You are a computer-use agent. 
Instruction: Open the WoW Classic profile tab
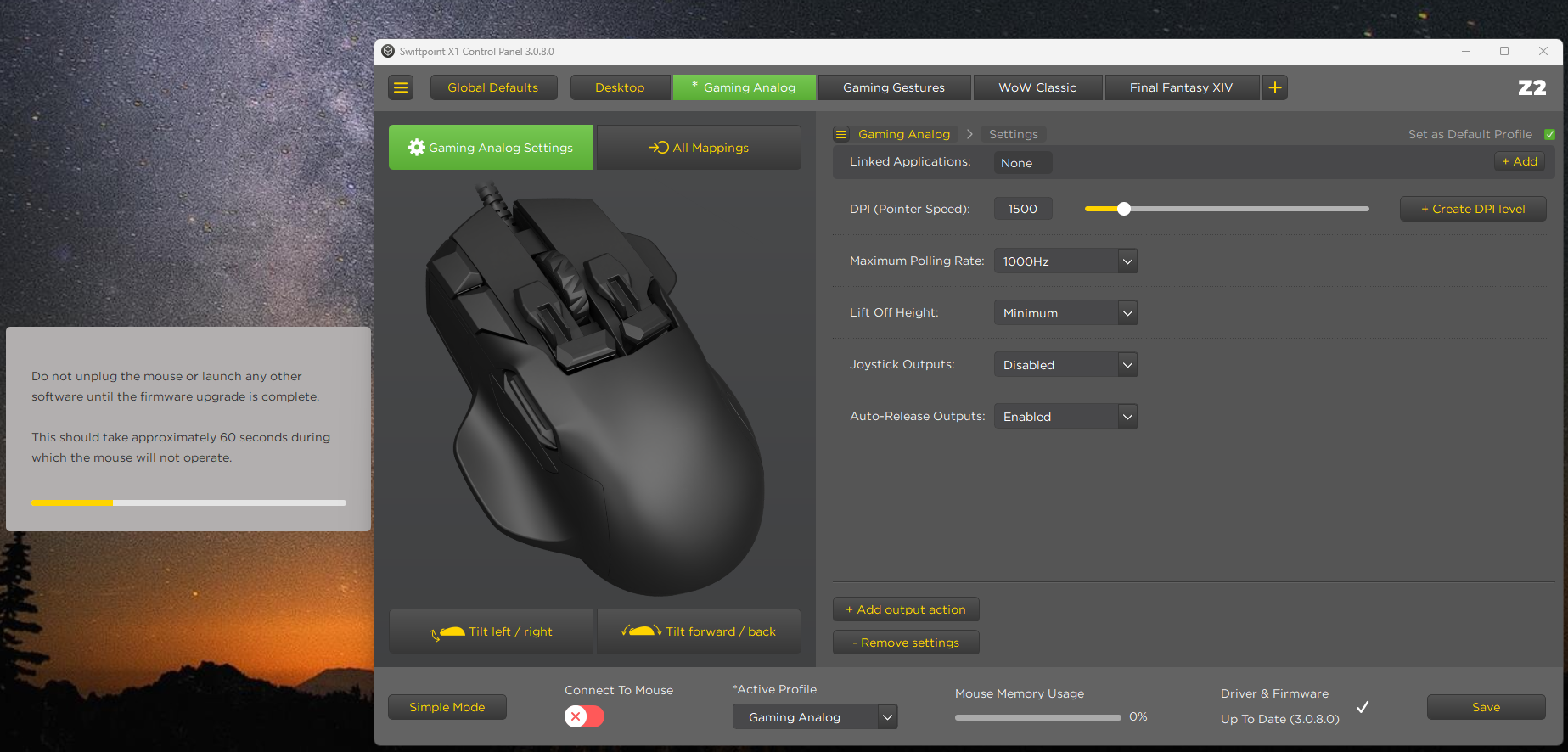[1037, 87]
